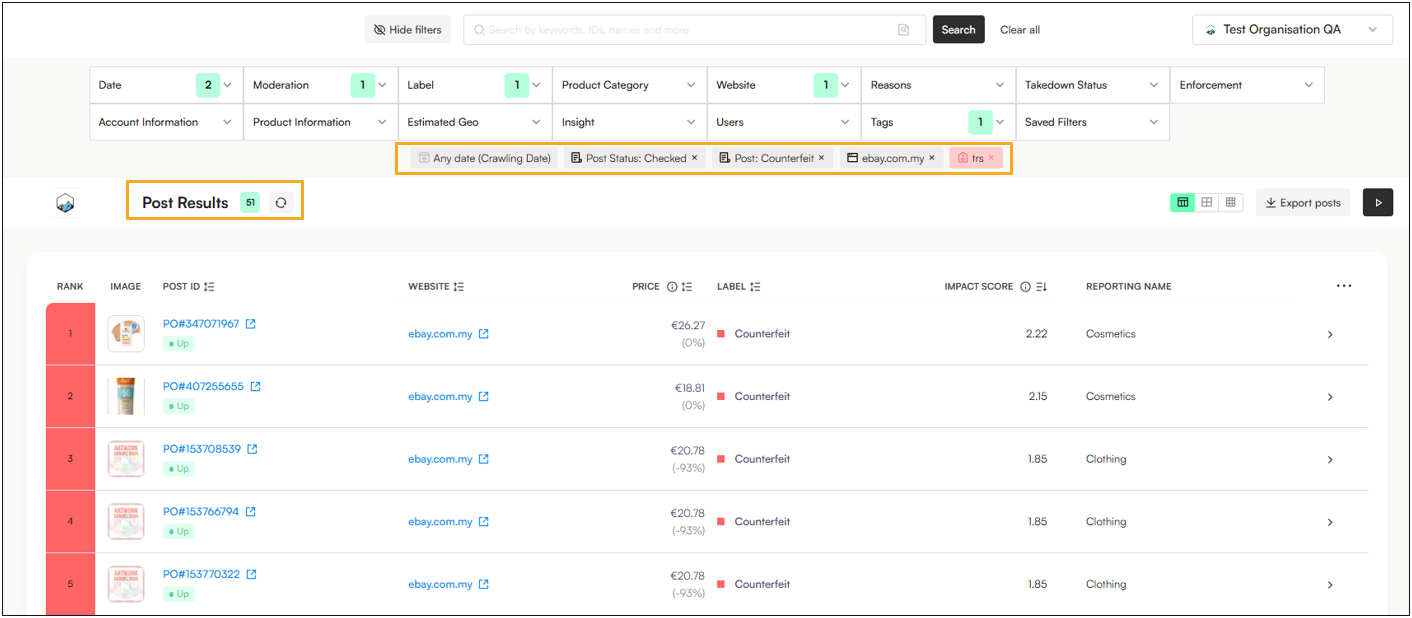Open the Account Information filter
Image resolution: width=1412 pixels, height=618 pixels.
[x=167, y=122]
